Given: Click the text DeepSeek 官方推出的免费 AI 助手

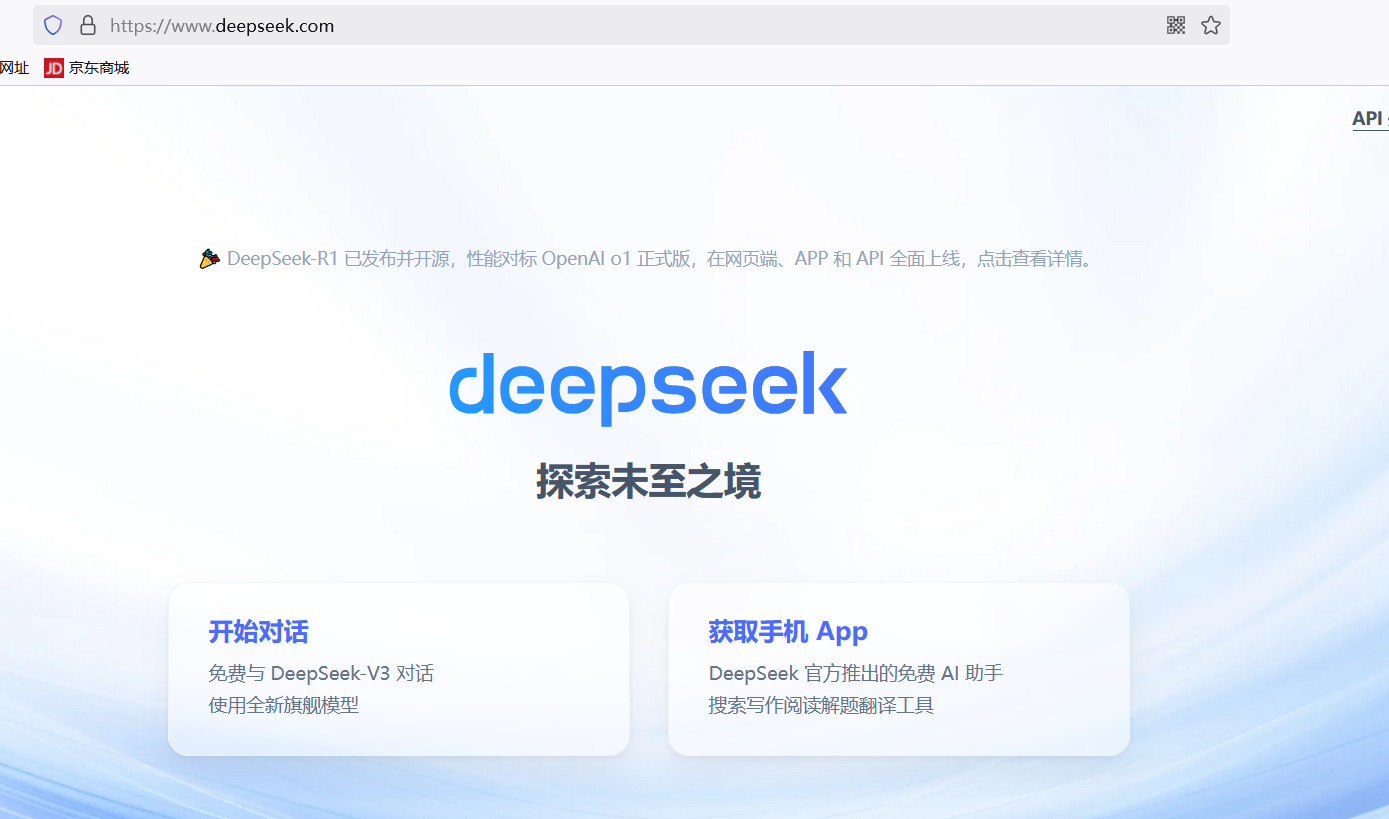Looking at the screenshot, I should [855, 673].
